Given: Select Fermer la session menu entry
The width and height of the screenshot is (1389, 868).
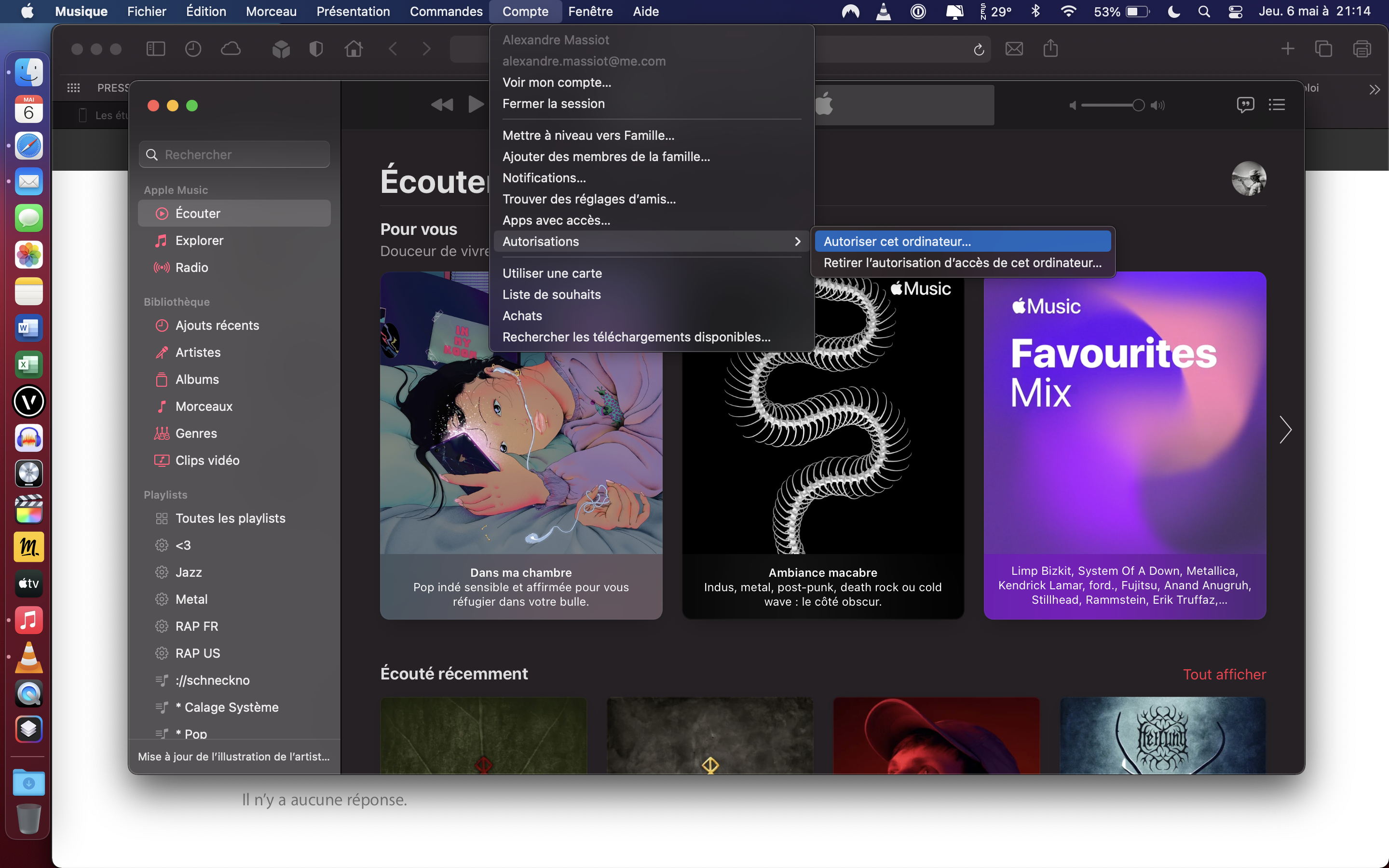Looking at the screenshot, I should (x=553, y=104).
